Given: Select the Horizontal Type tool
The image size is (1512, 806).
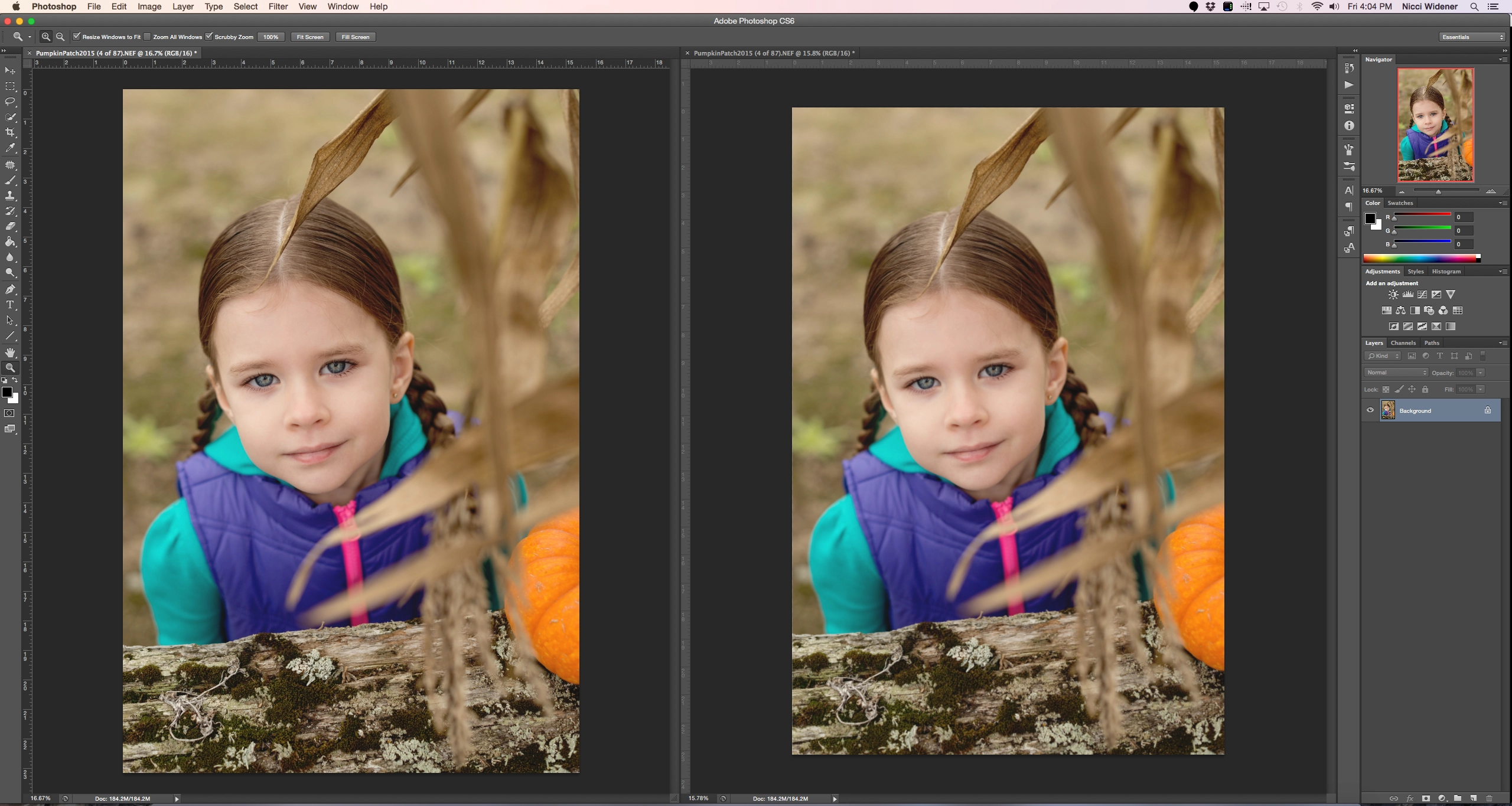Looking at the screenshot, I should 10,305.
